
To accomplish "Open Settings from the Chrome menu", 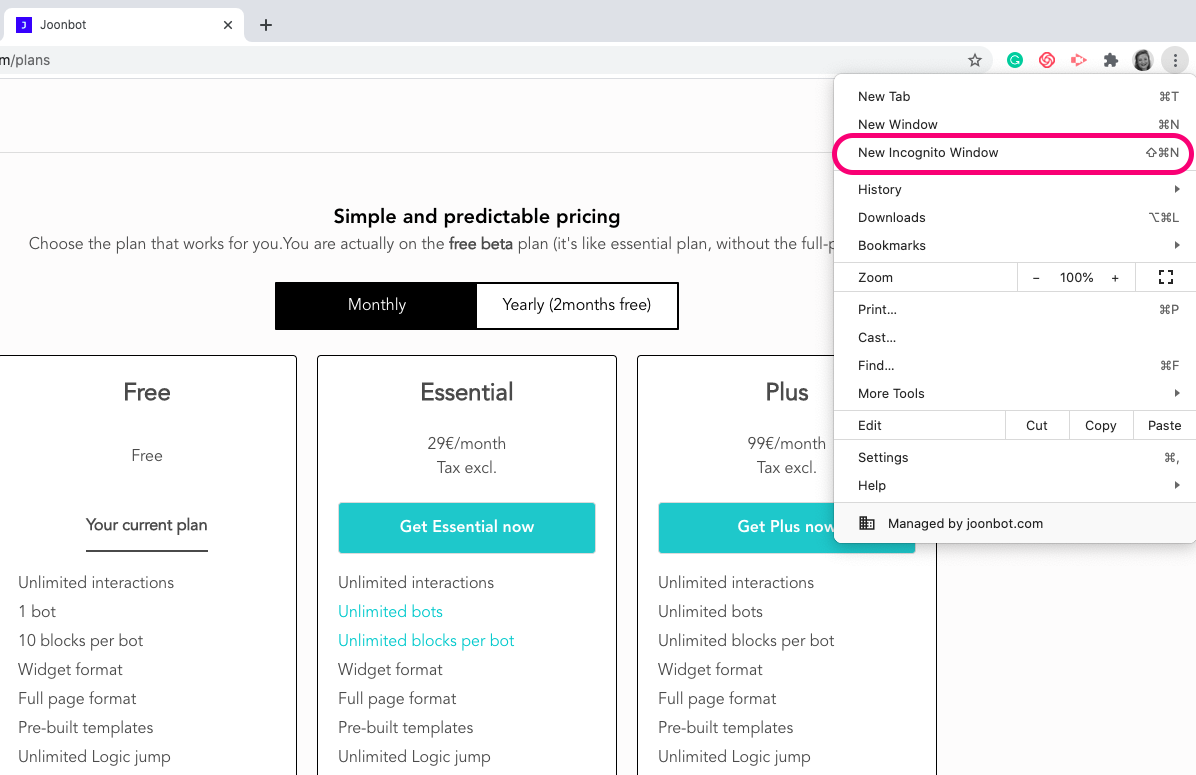I will click(1014, 458).
